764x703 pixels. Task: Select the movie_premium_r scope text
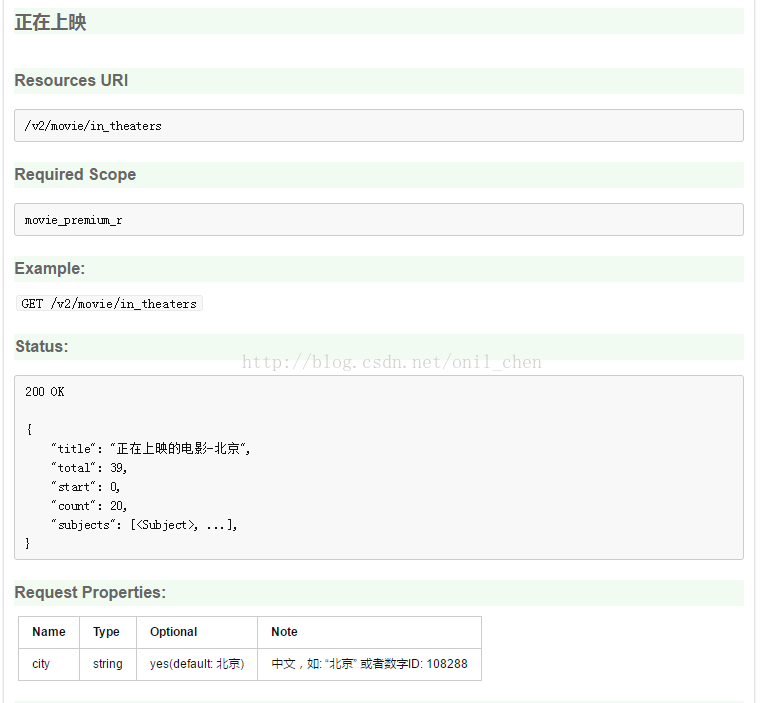pos(74,220)
